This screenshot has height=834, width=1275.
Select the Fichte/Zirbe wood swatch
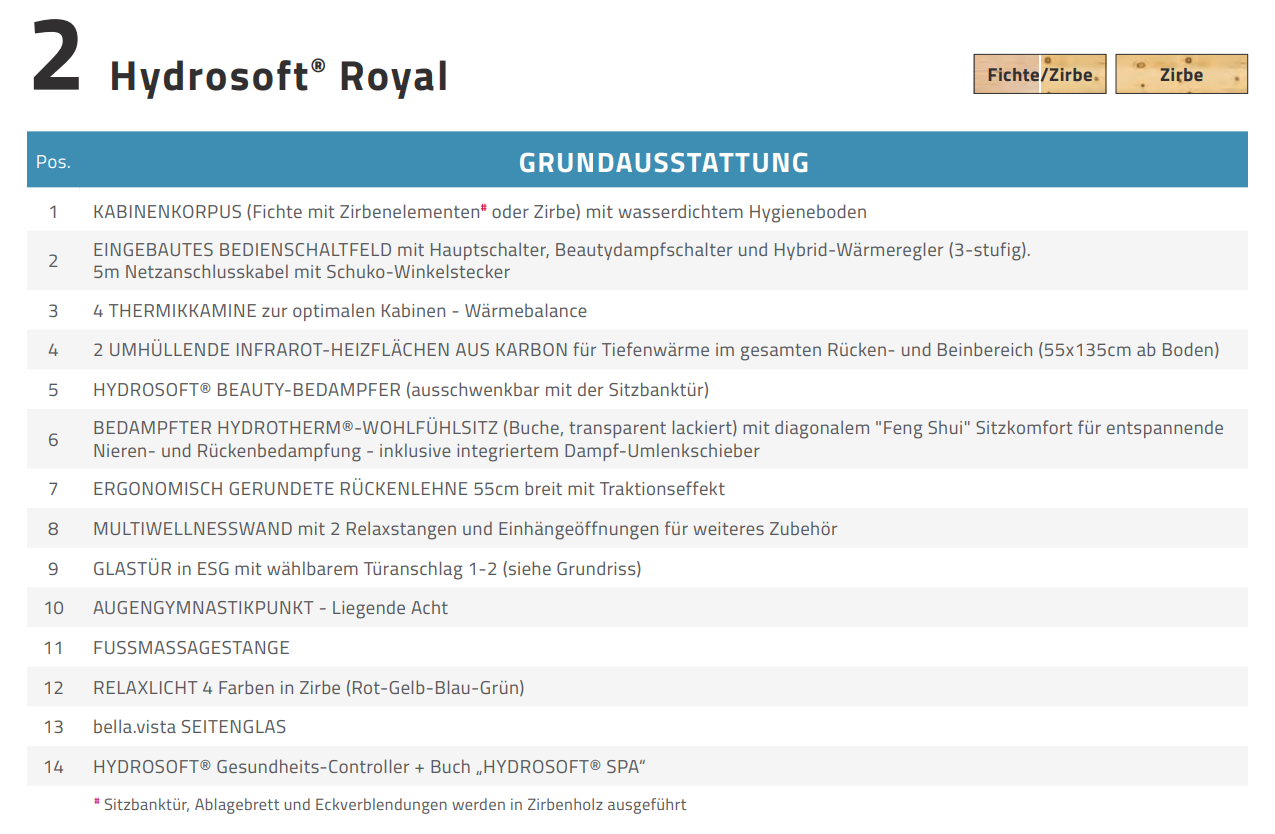pyautogui.click(x=1039, y=74)
